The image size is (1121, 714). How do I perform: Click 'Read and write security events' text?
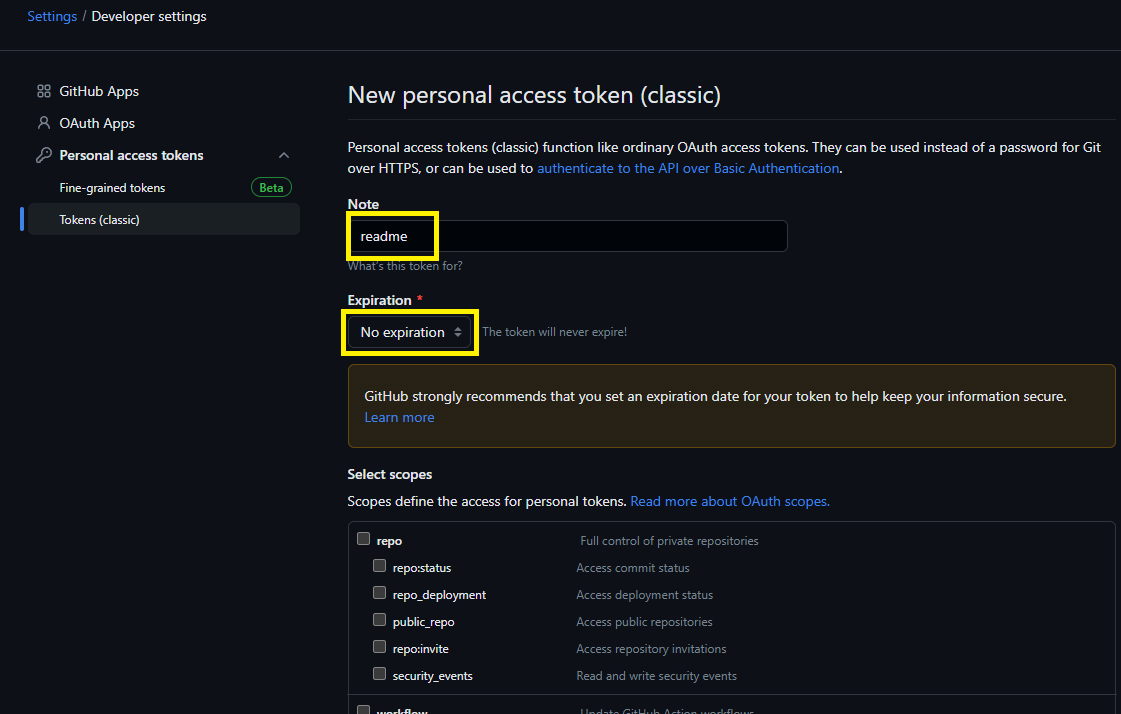[656, 676]
